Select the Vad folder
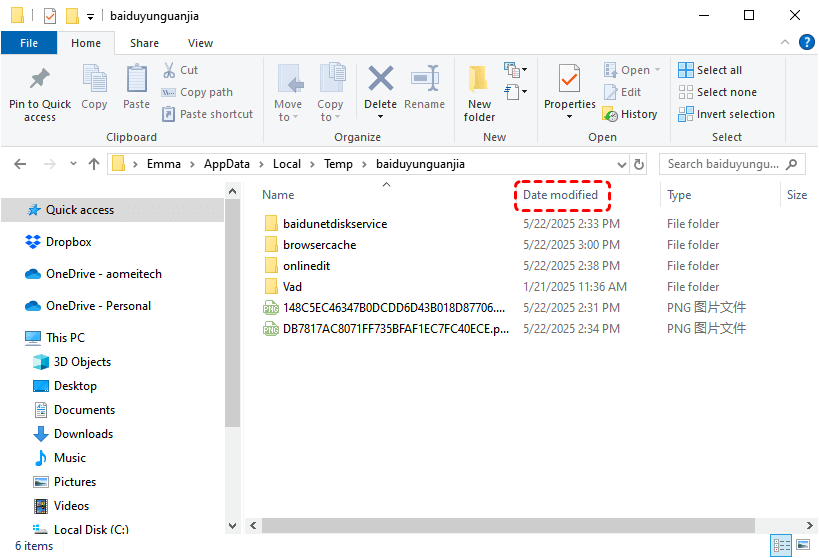The height and width of the screenshot is (558, 819). [x=292, y=286]
